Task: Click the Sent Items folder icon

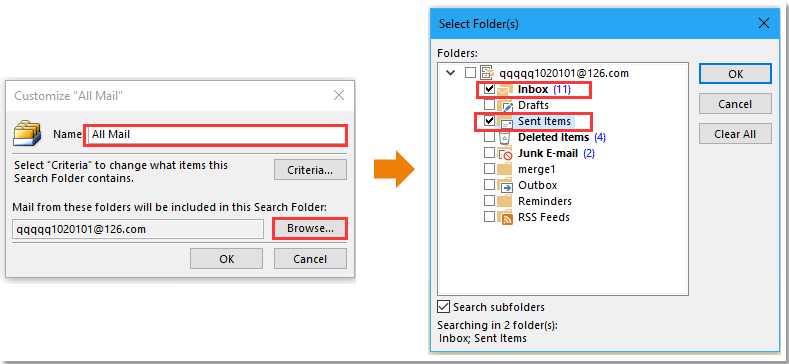Action: pos(505,122)
